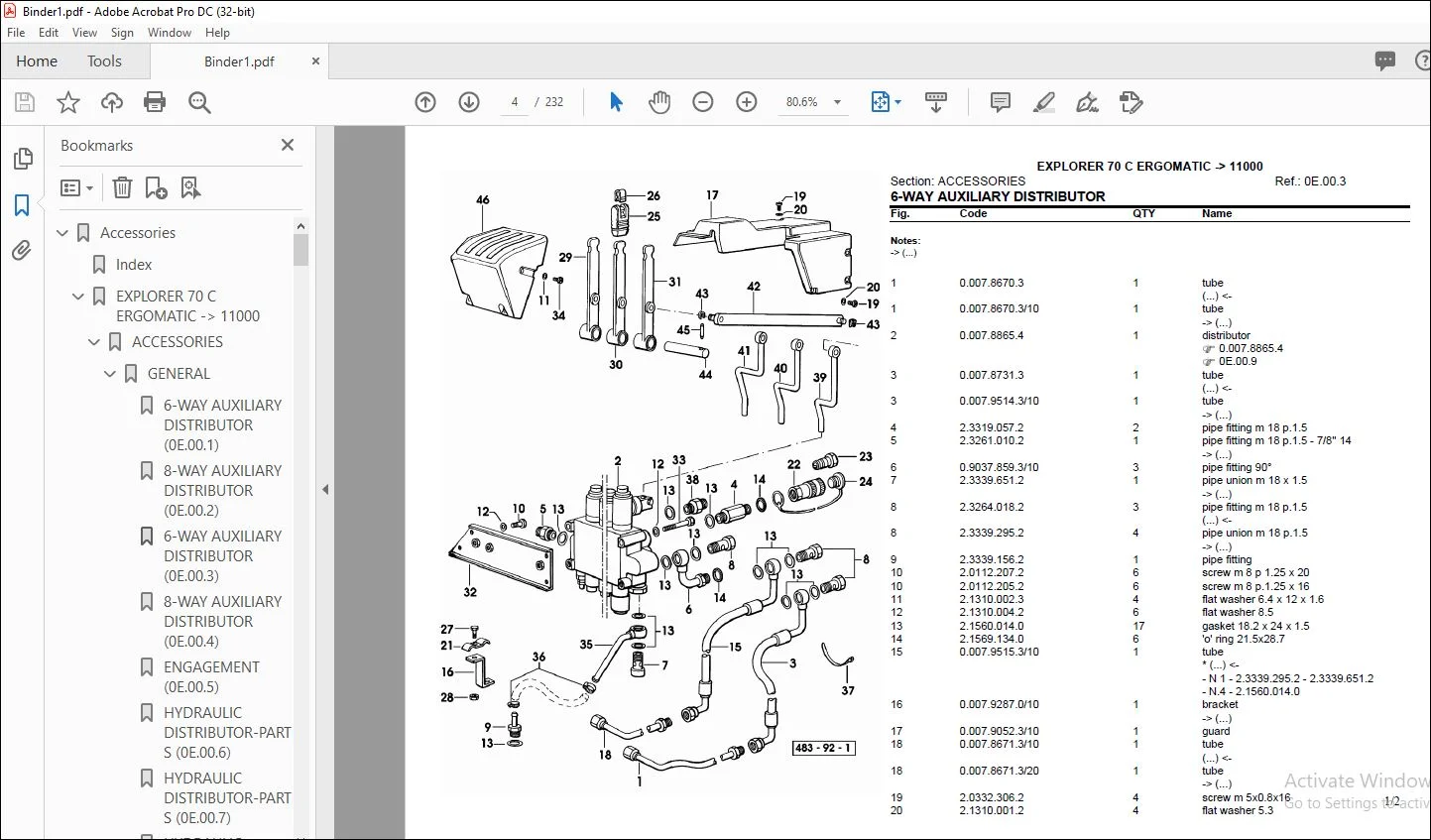The height and width of the screenshot is (840, 1431).
Task: Open the Sign menu
Action: 122,33
